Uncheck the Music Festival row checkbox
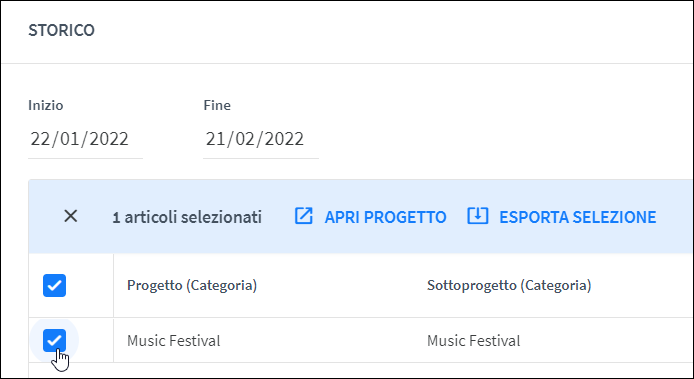The image size is (694, 379). 54,340
